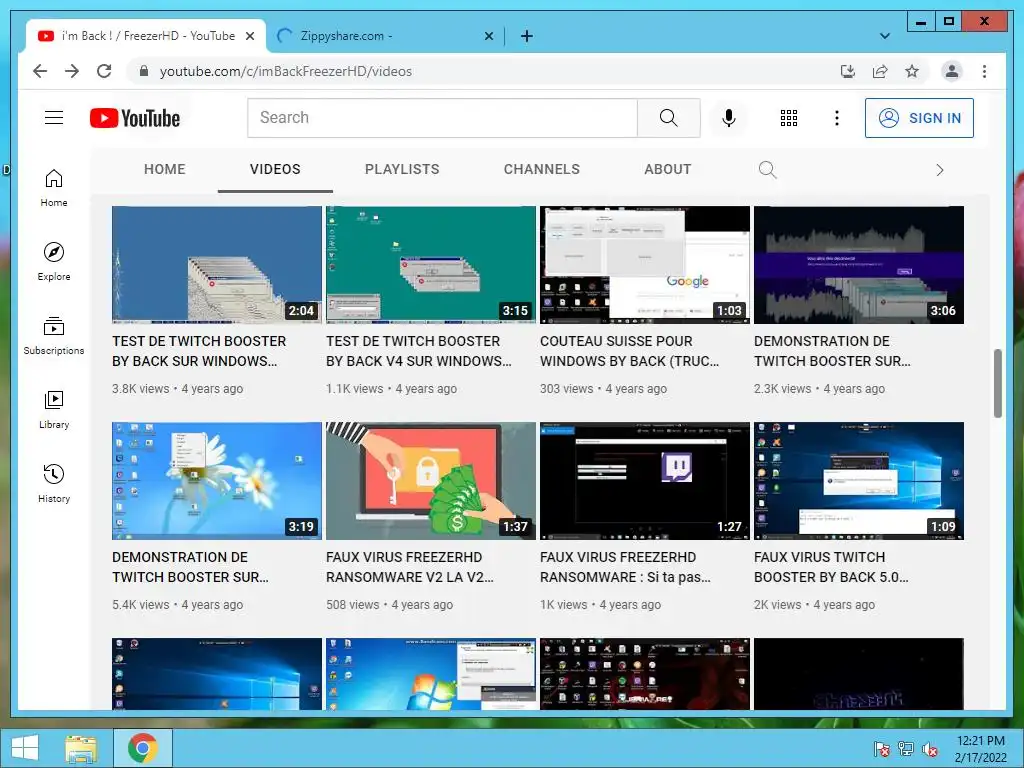
Task: Click the page vertical scrollbar thumb
Action: (997, 383)
